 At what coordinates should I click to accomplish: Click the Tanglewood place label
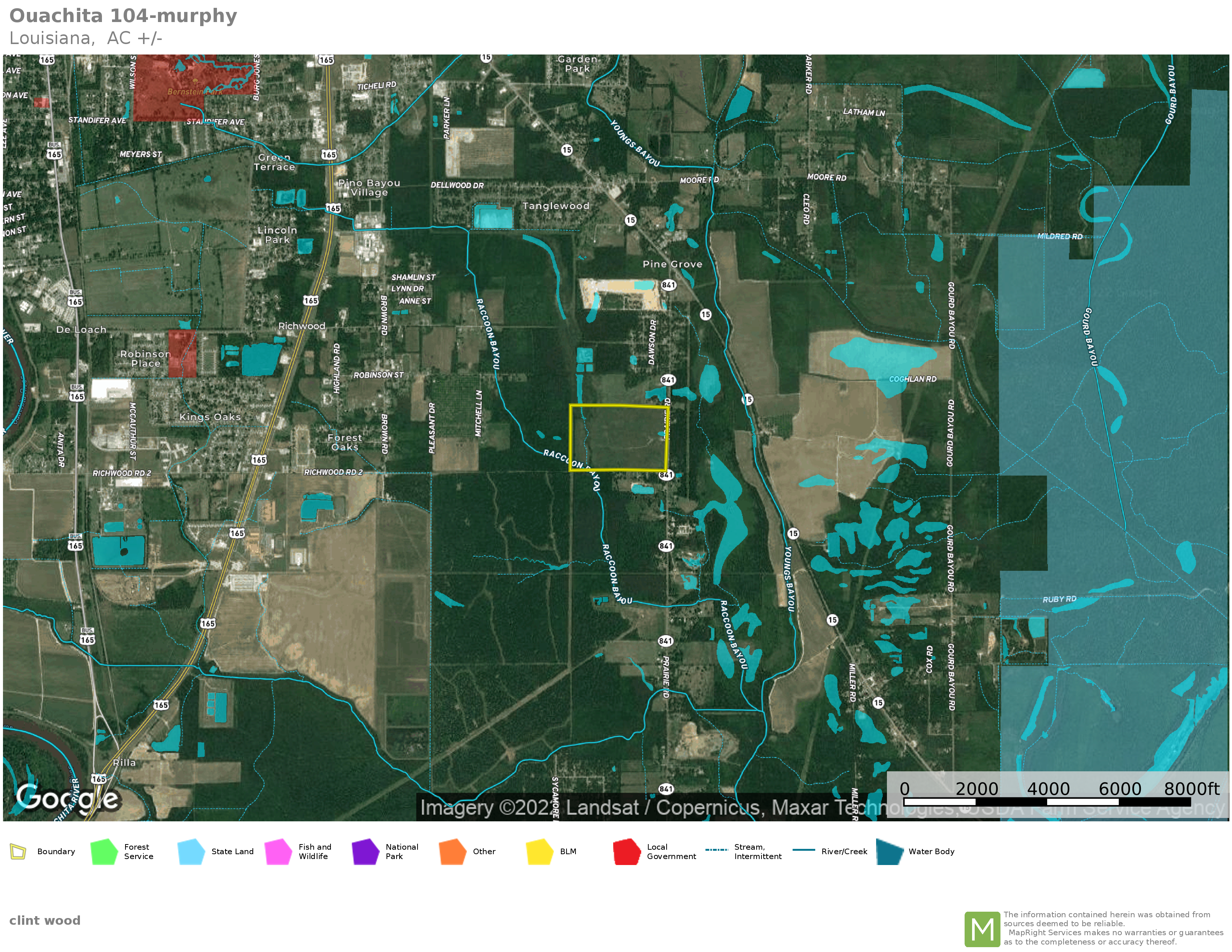click(x=556, y=206)
